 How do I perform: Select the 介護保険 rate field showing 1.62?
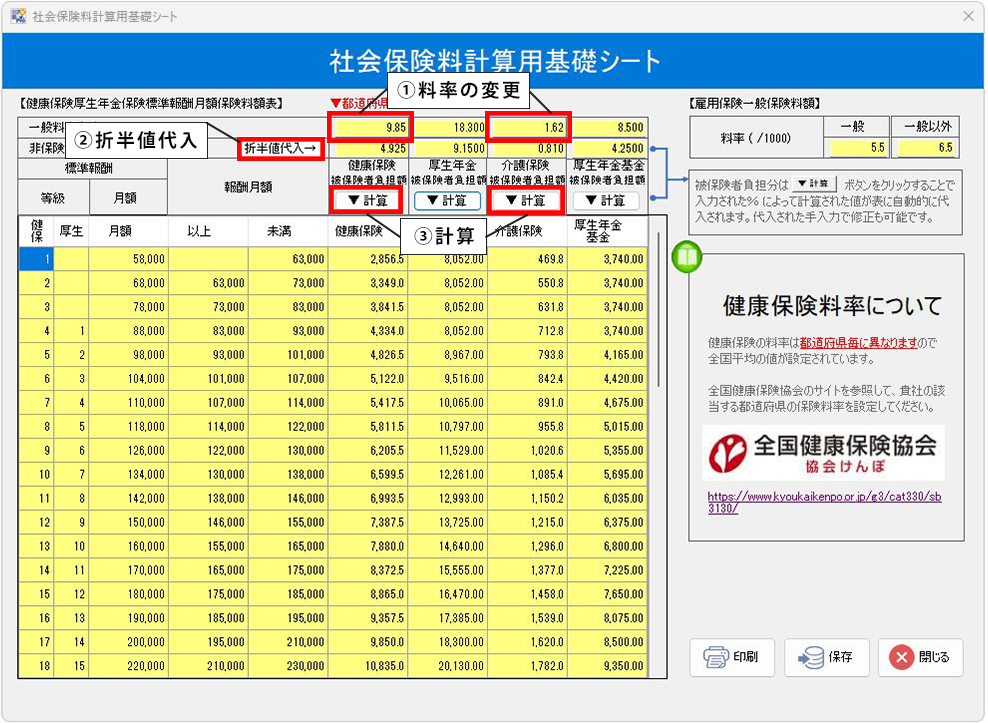click(x=528, y=127)
